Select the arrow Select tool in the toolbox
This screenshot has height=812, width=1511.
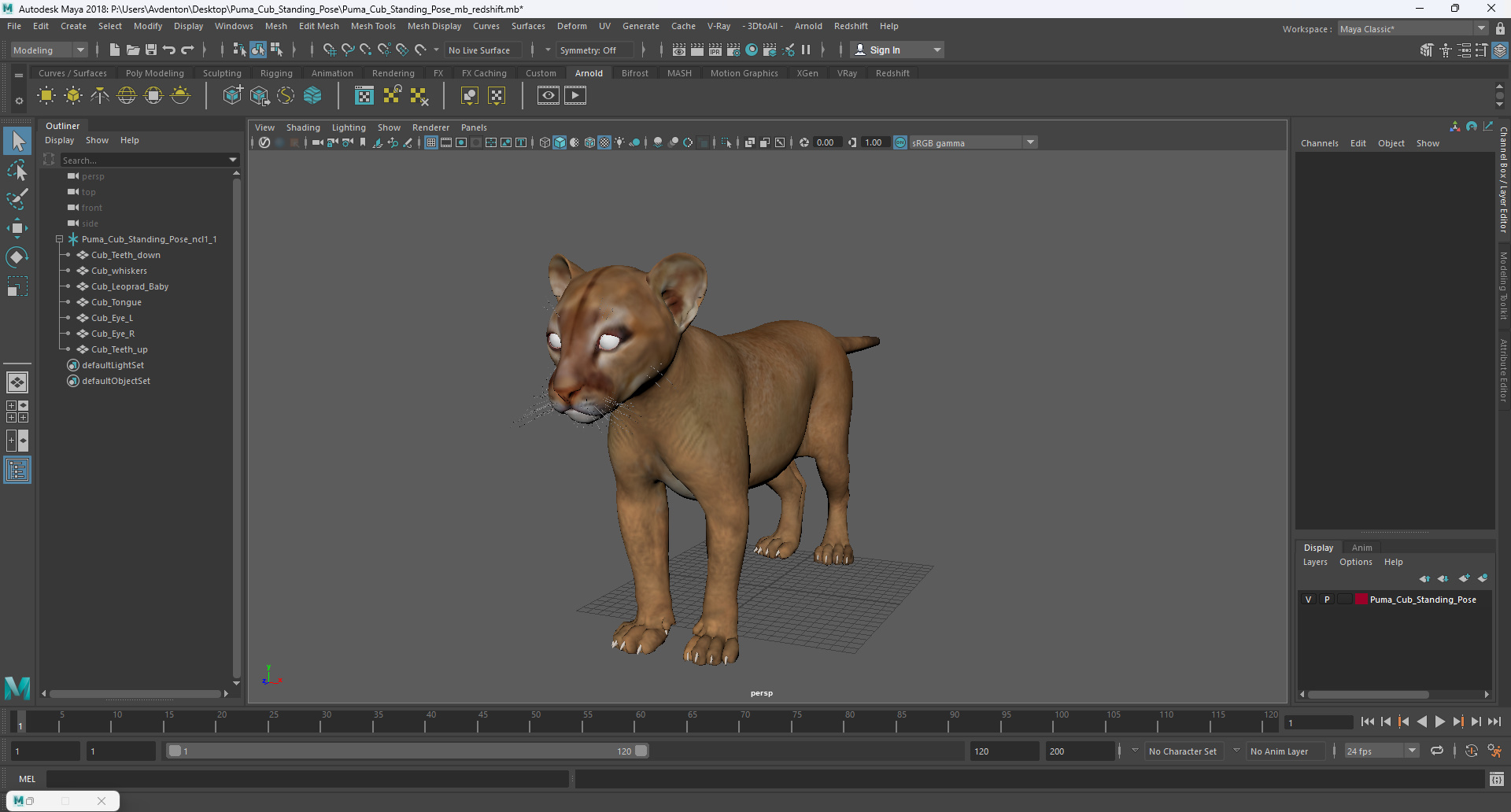(17, 142)
